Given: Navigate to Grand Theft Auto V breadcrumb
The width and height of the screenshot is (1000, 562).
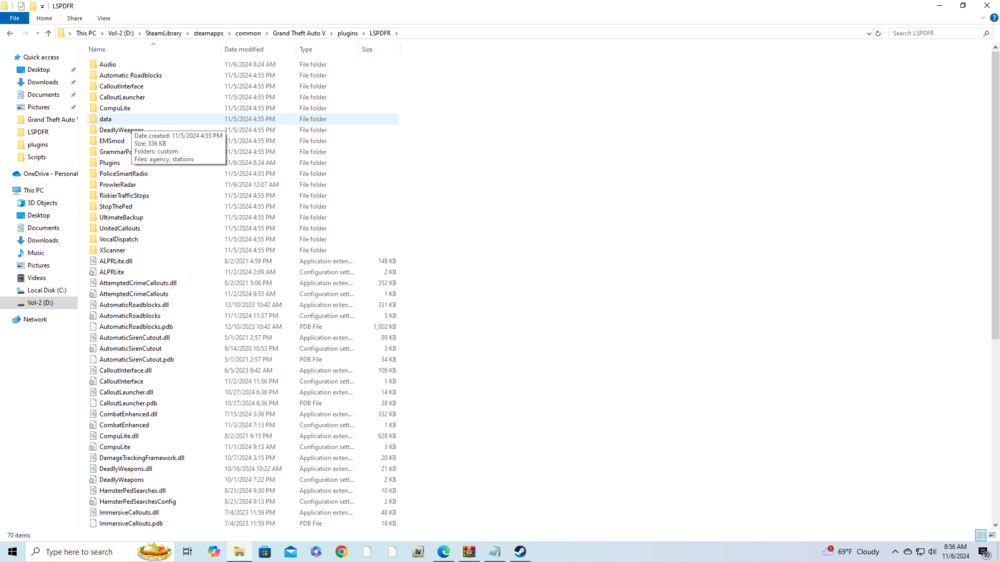Looking at the screenshot, I should [298, 33].
